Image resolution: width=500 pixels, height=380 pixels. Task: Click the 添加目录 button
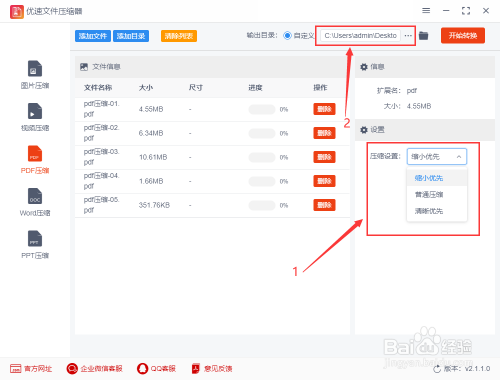point(131,36)
